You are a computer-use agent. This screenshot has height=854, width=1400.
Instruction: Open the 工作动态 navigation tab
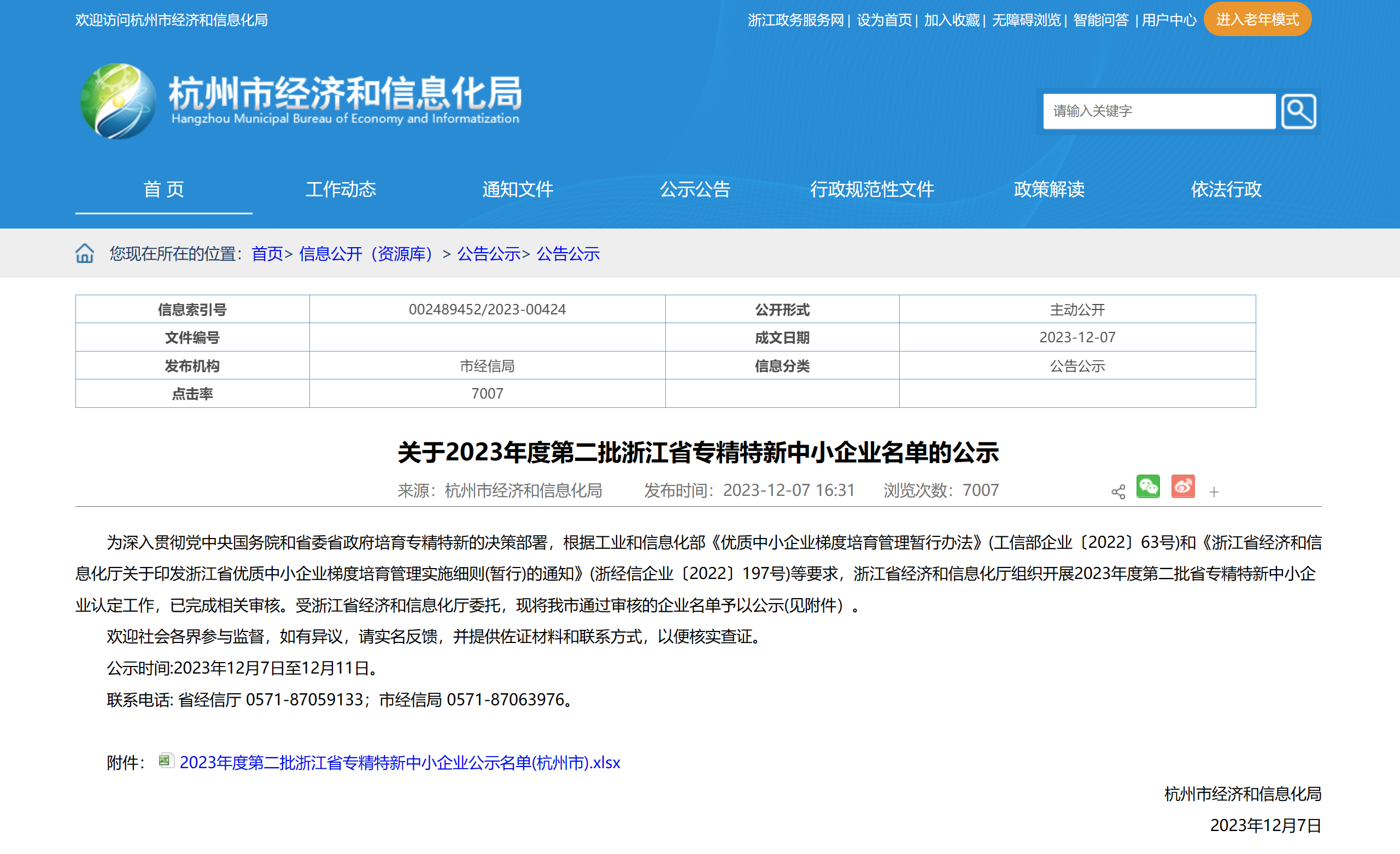click(341, 189)
